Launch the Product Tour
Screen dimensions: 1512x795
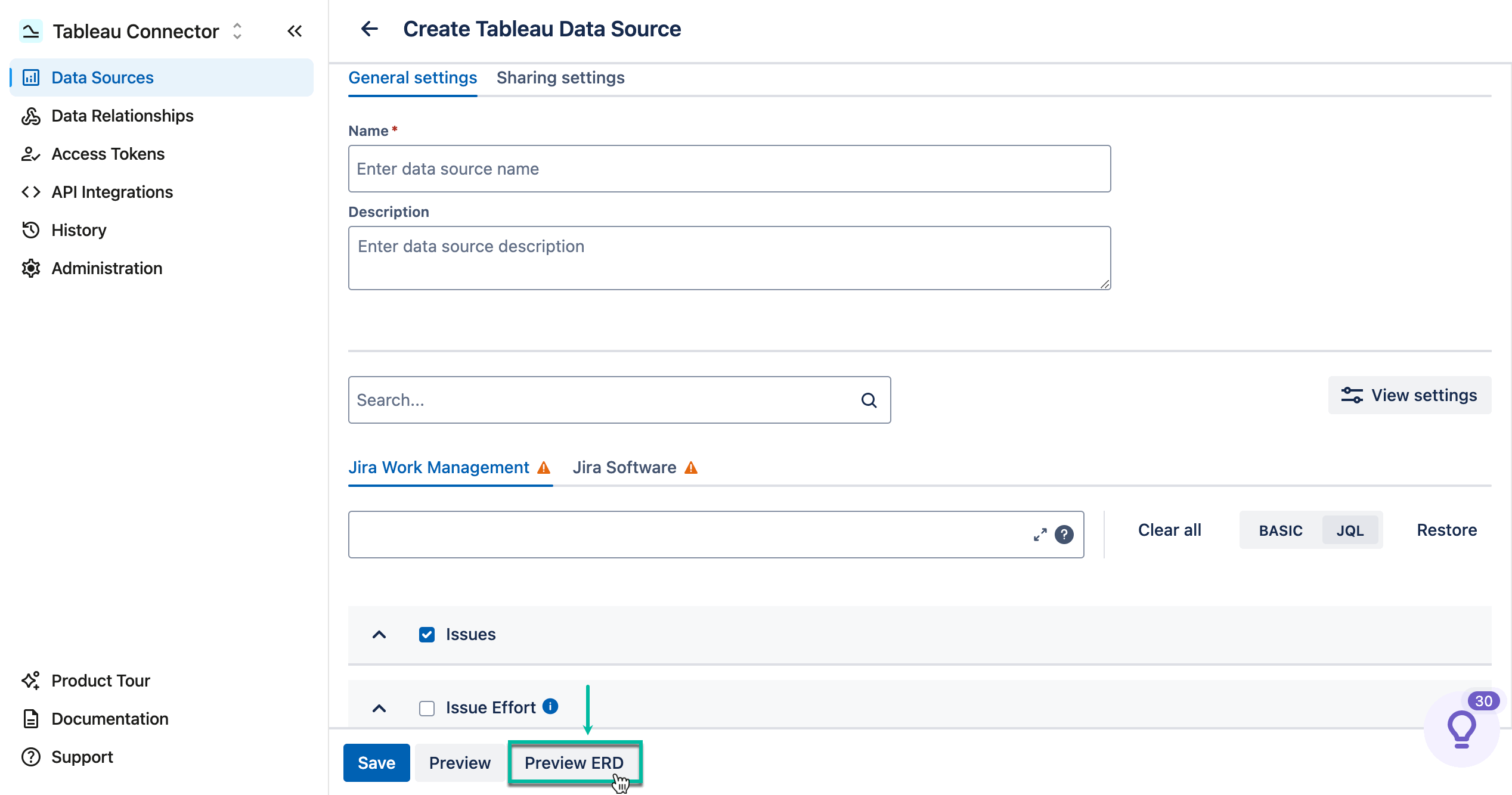[100, 681]
